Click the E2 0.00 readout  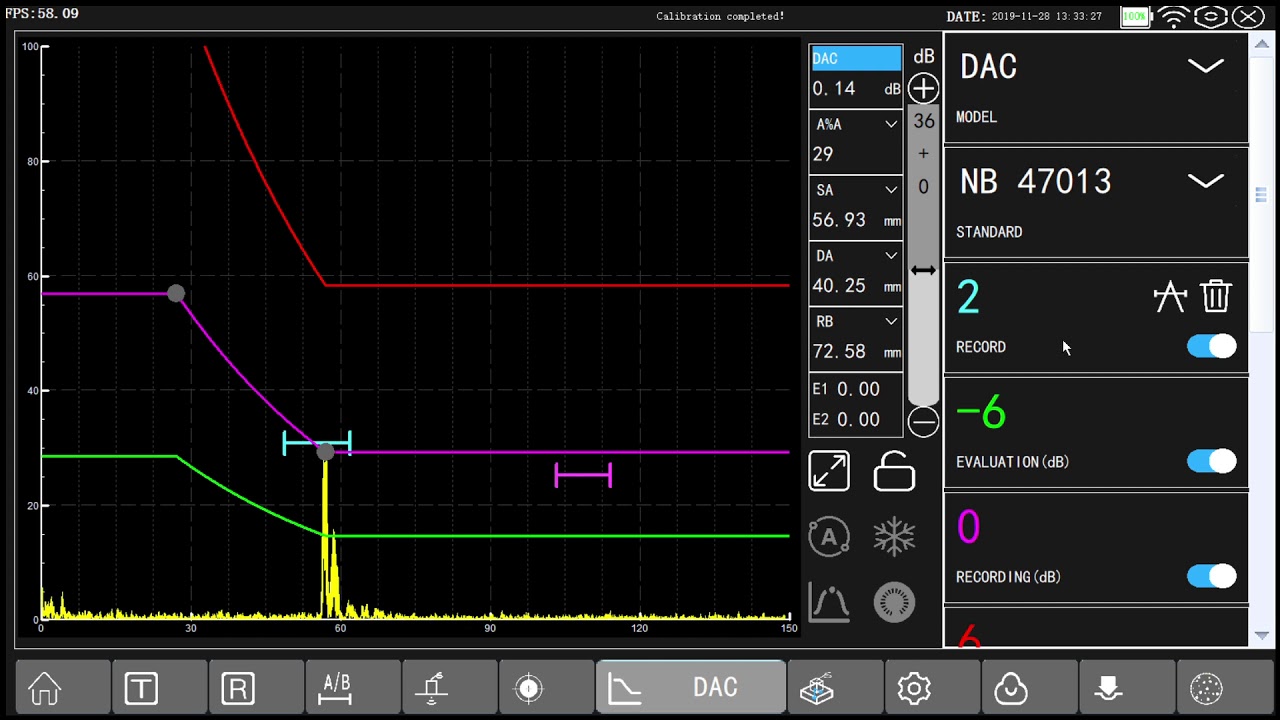846,419
